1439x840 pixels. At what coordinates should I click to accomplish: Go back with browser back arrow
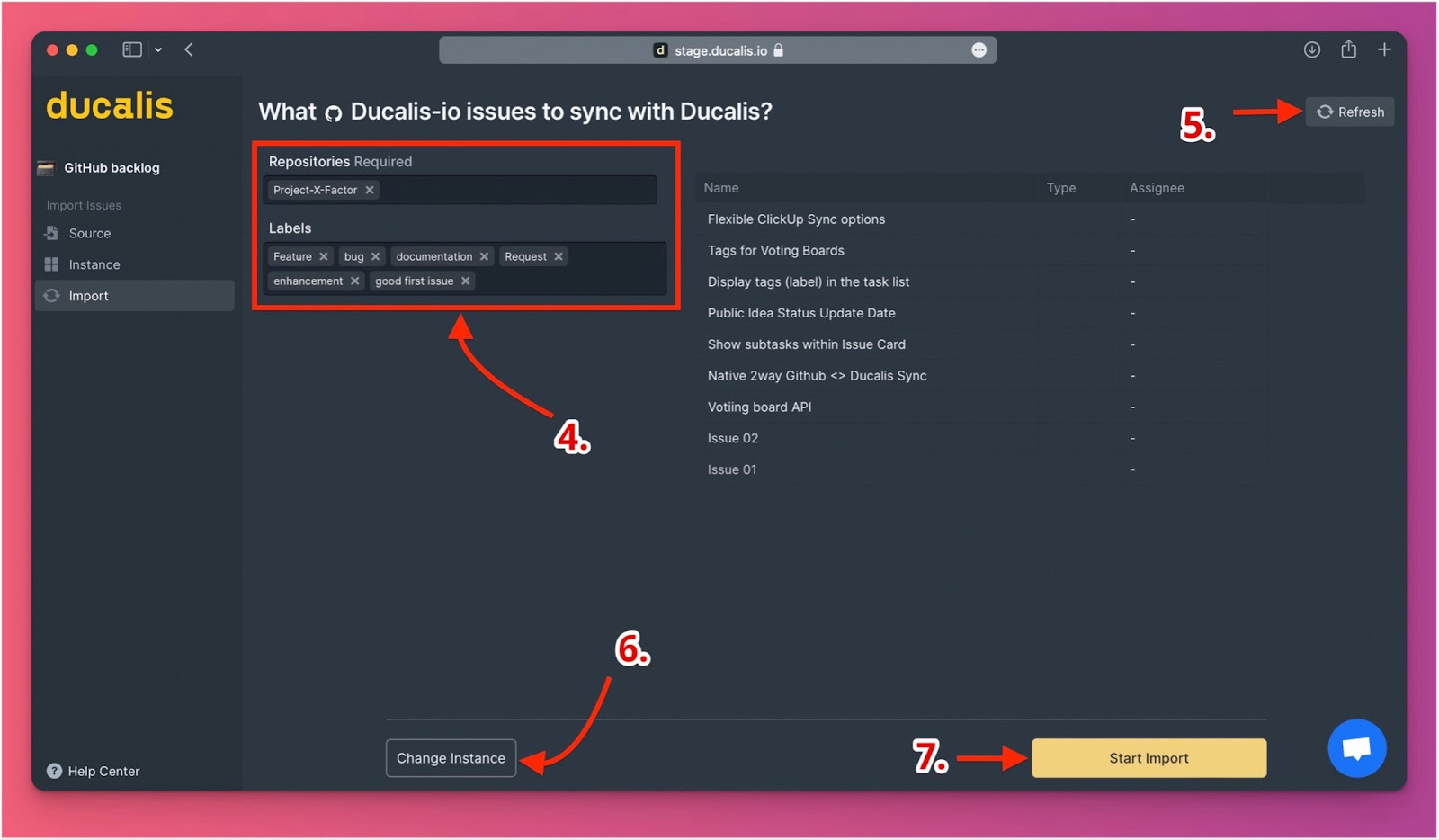click(x=189, y=49)
